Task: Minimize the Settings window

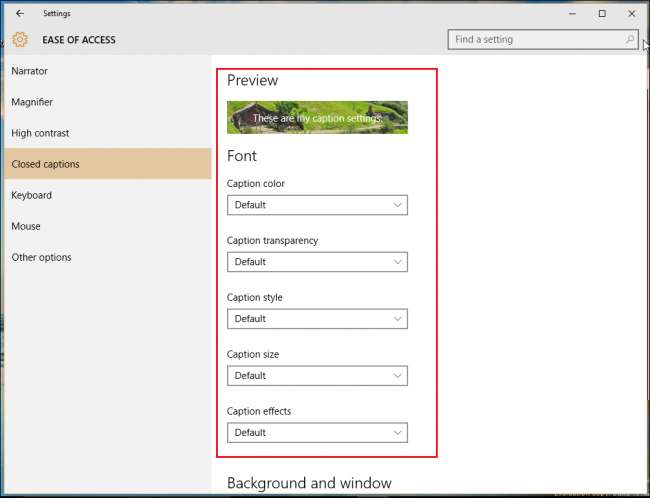Action: point(572,14)
